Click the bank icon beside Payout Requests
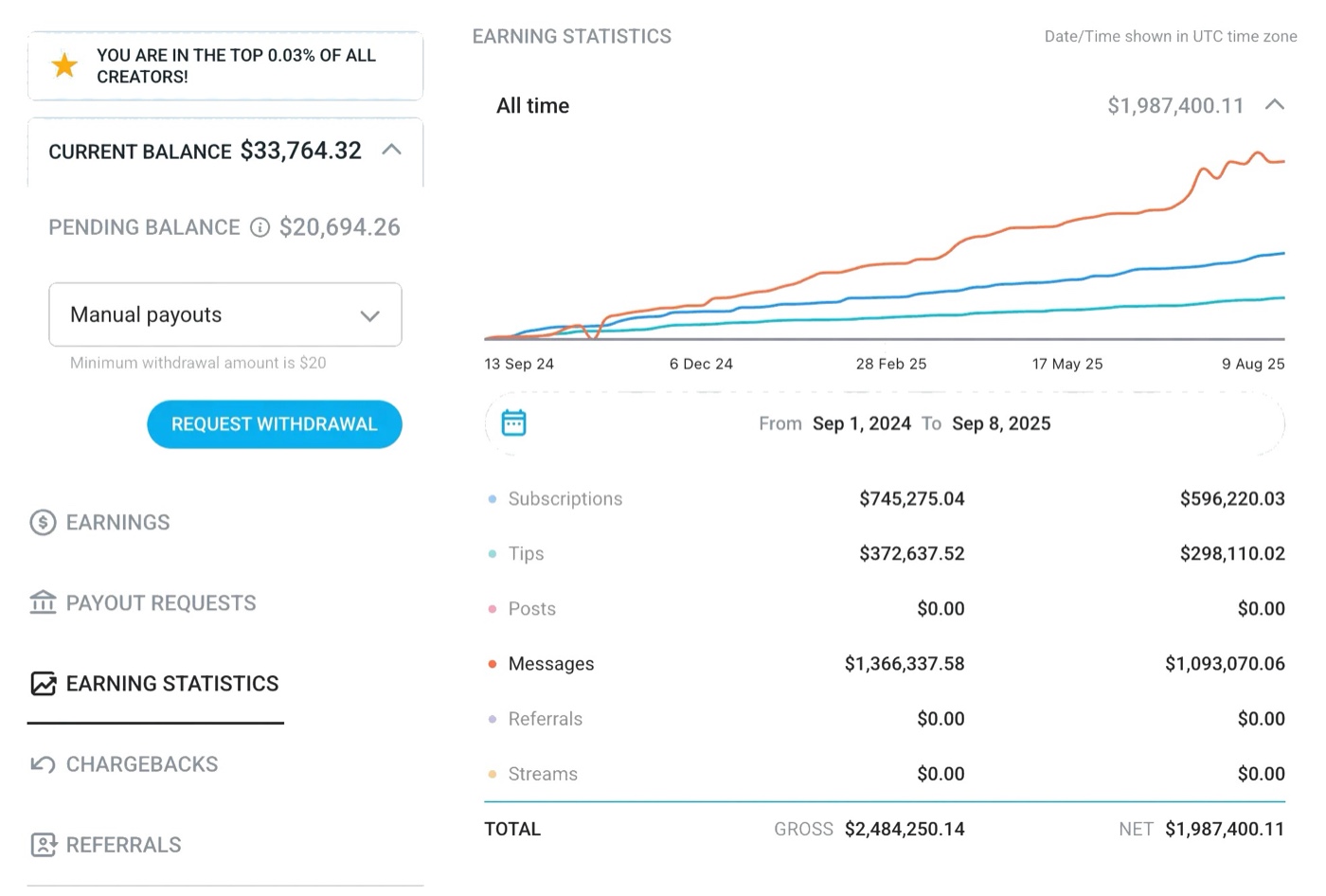Screen dimensions: 1326x896 coord(43,602)
